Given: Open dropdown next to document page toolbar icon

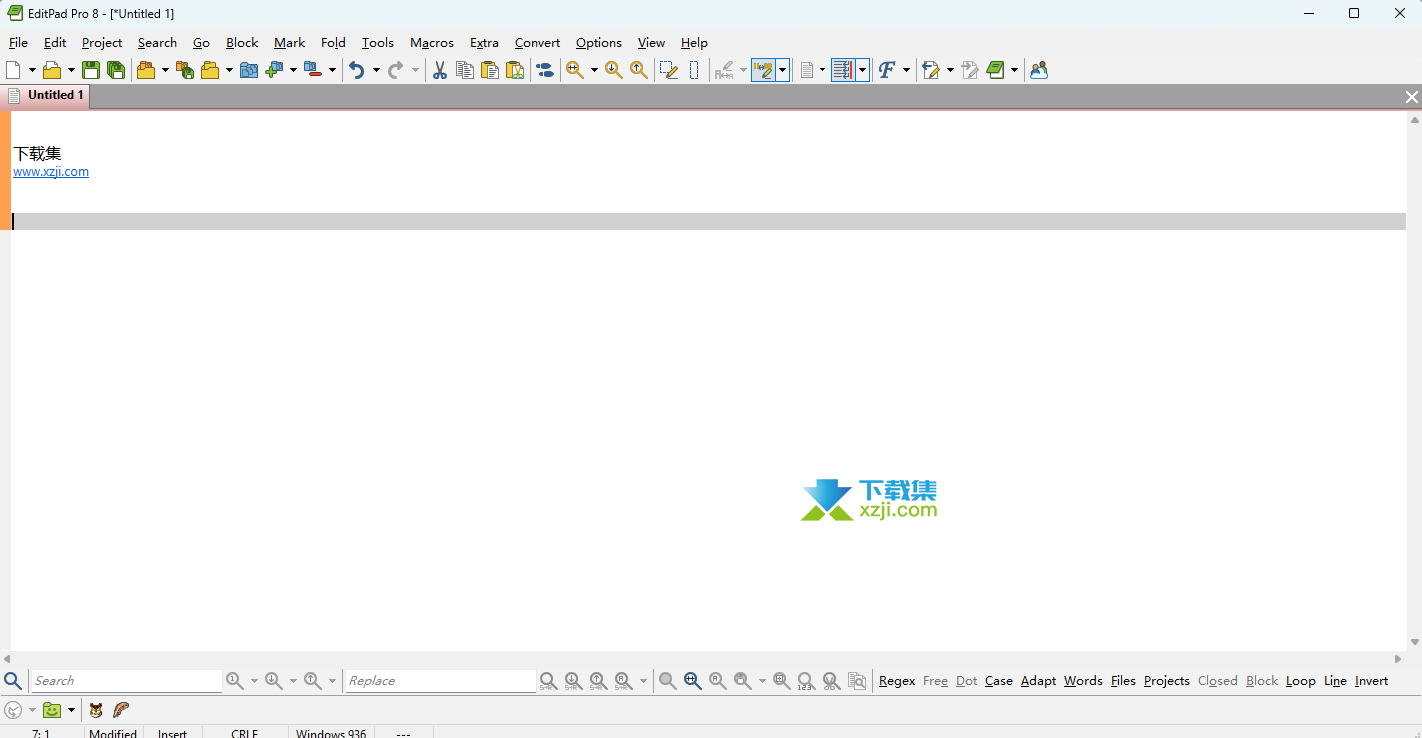Looking at the screenshot, I should 821,70.
